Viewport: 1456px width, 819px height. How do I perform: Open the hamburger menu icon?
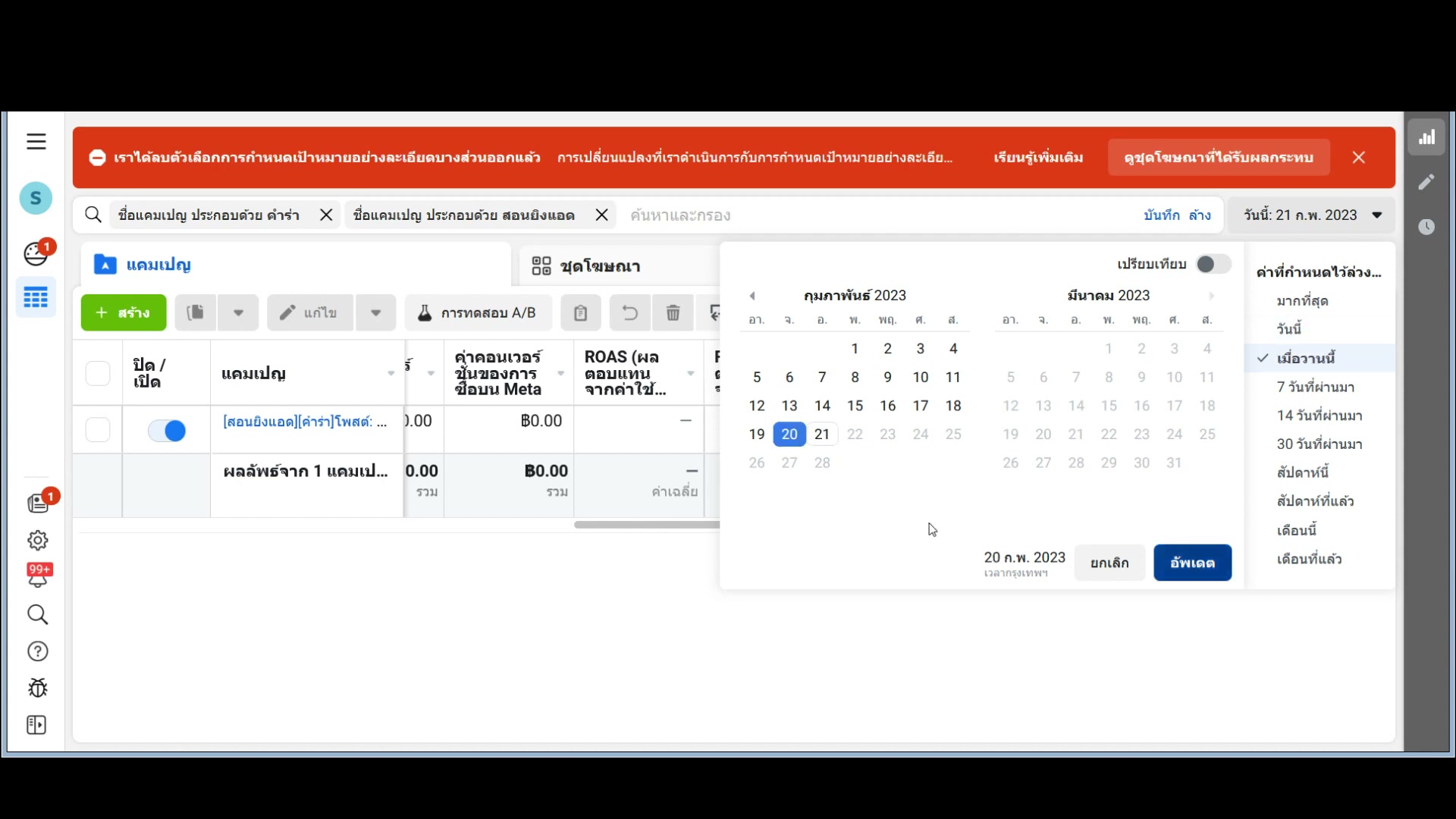36,142
